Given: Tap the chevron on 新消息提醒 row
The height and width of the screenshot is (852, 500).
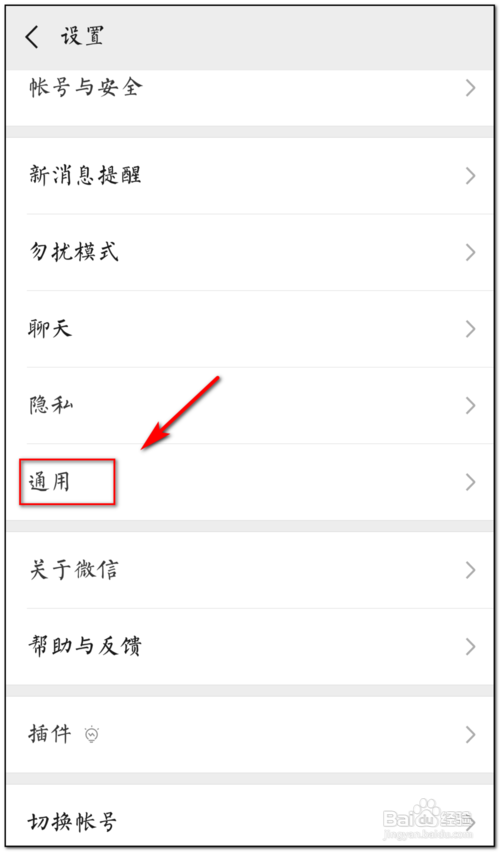Looking at the screenshot, I should coord(471,176).
